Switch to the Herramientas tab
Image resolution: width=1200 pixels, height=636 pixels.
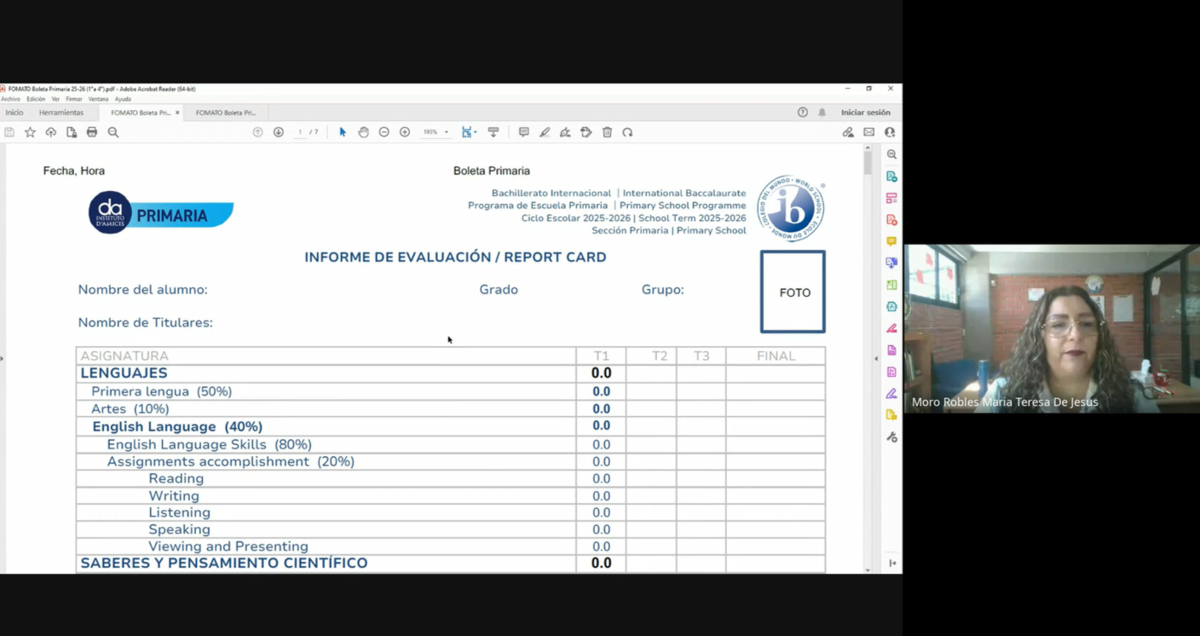tap(61, 113)
